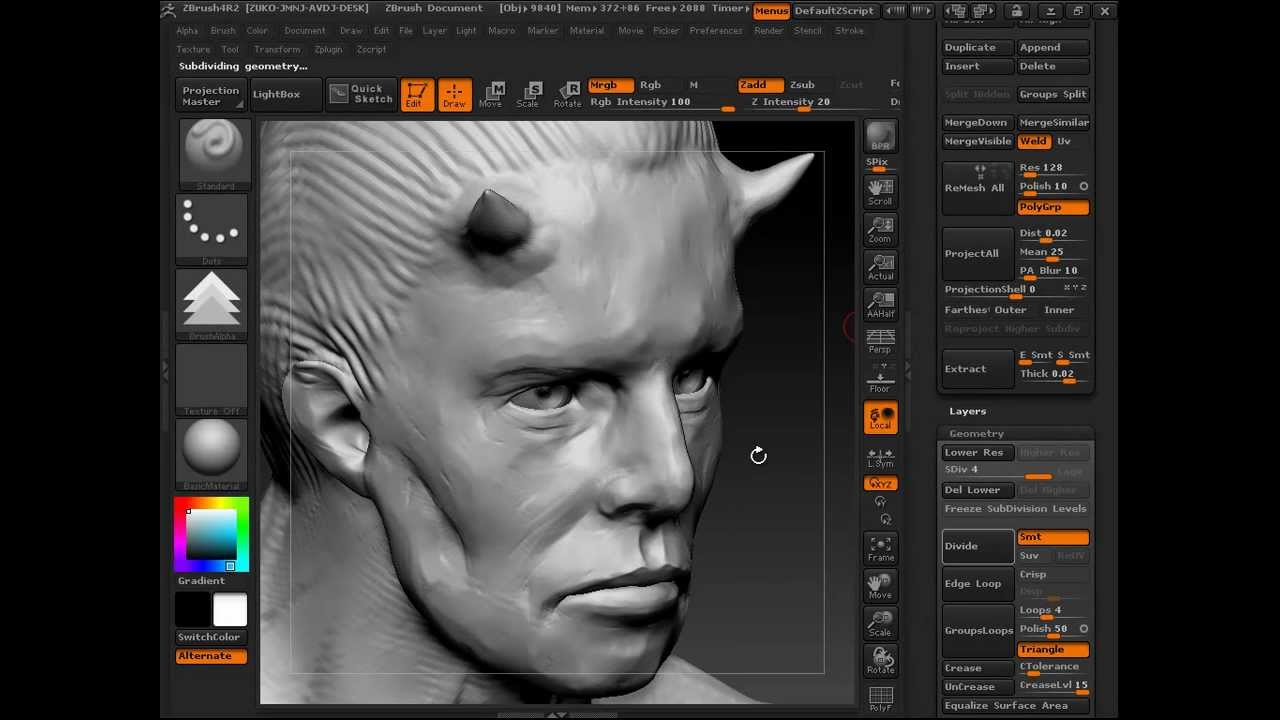Open the Texture Off slot
Image resolution: width=1280 pixels, height=720 pixels.
tap(211, 380)
